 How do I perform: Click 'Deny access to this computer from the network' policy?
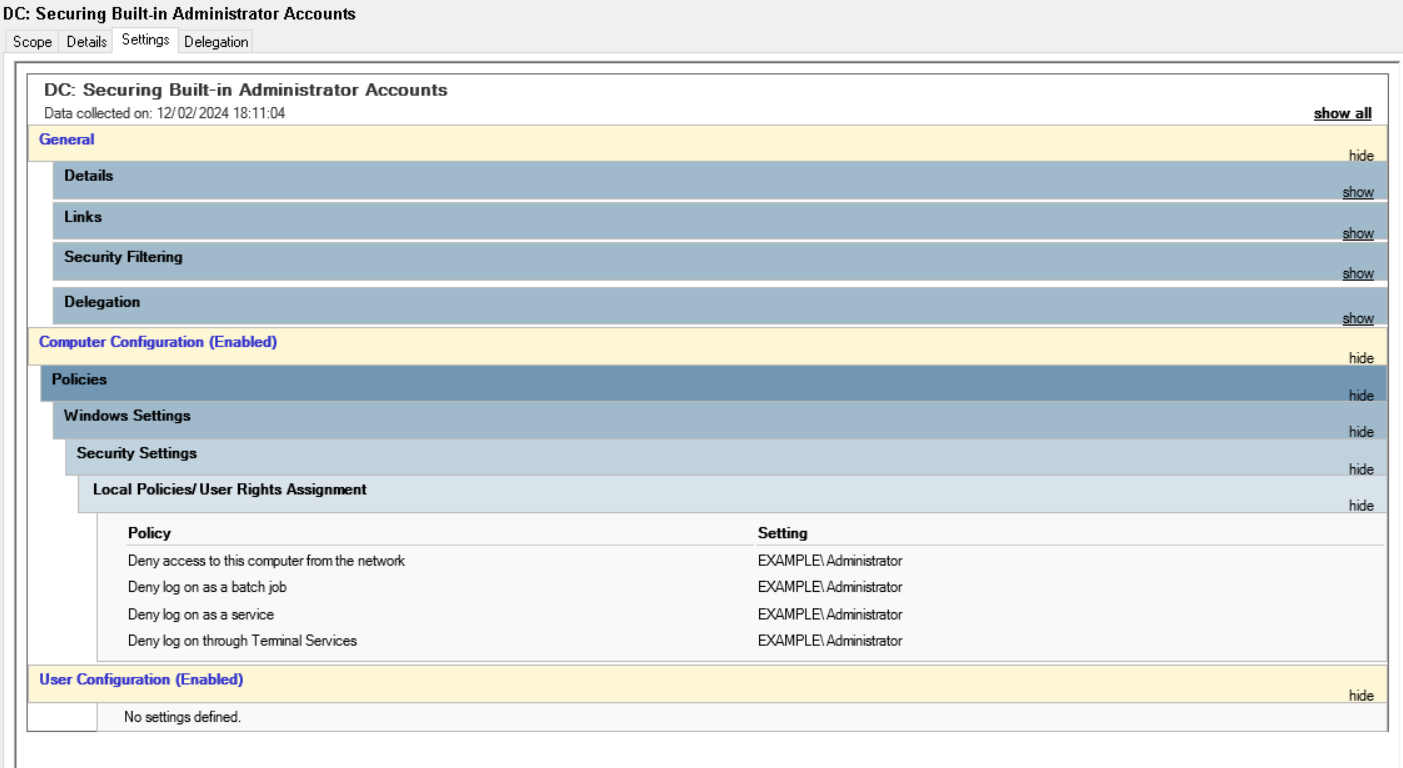[266, 561]
